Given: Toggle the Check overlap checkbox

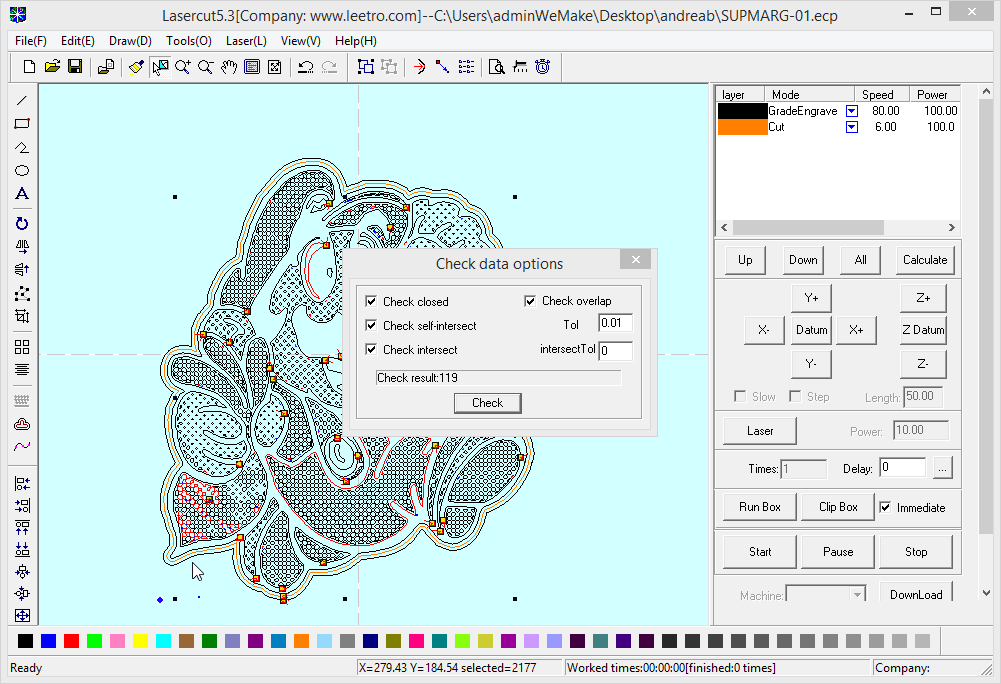Looking at the screenshot, I should (x=530, y=301).
